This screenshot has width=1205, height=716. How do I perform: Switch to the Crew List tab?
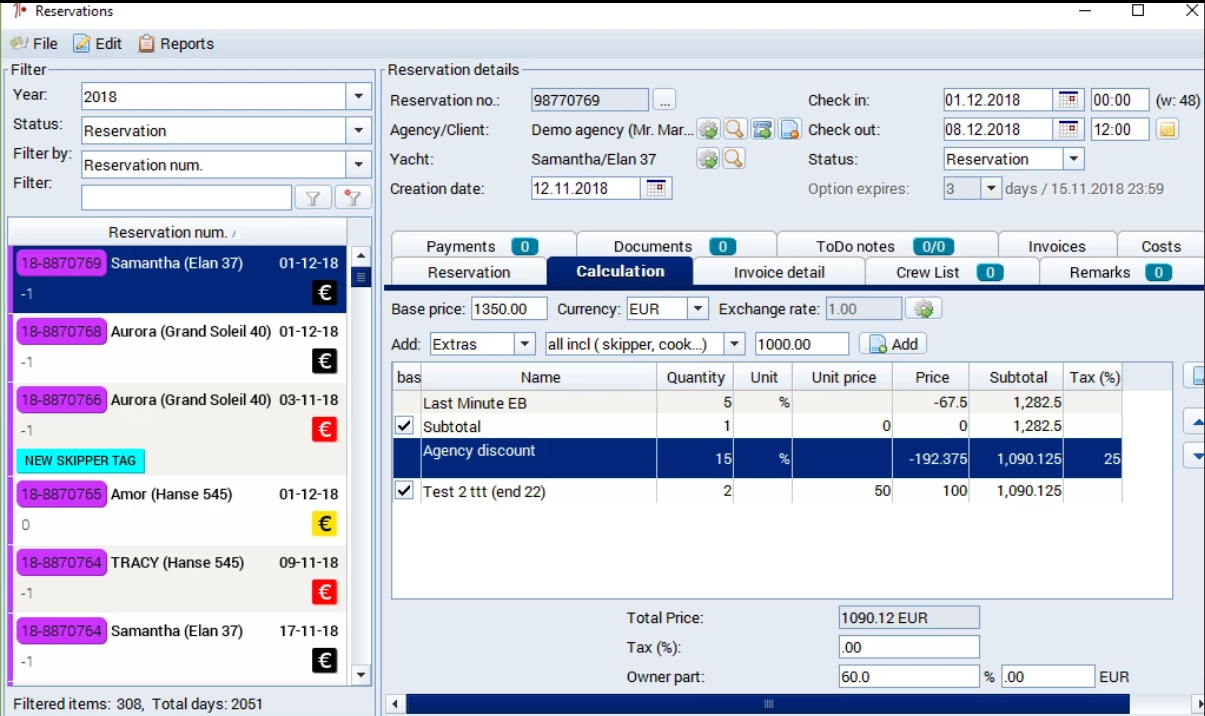[x=952, y=272]
